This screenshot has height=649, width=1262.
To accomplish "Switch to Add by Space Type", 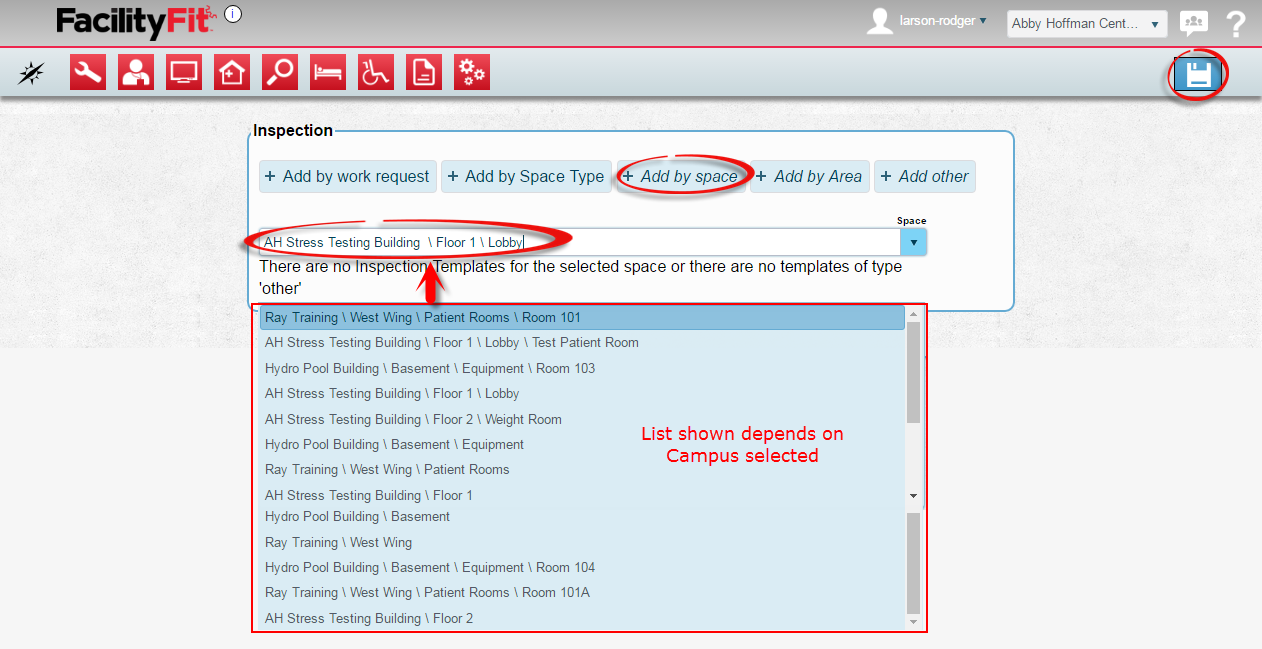I will (526, 176).
